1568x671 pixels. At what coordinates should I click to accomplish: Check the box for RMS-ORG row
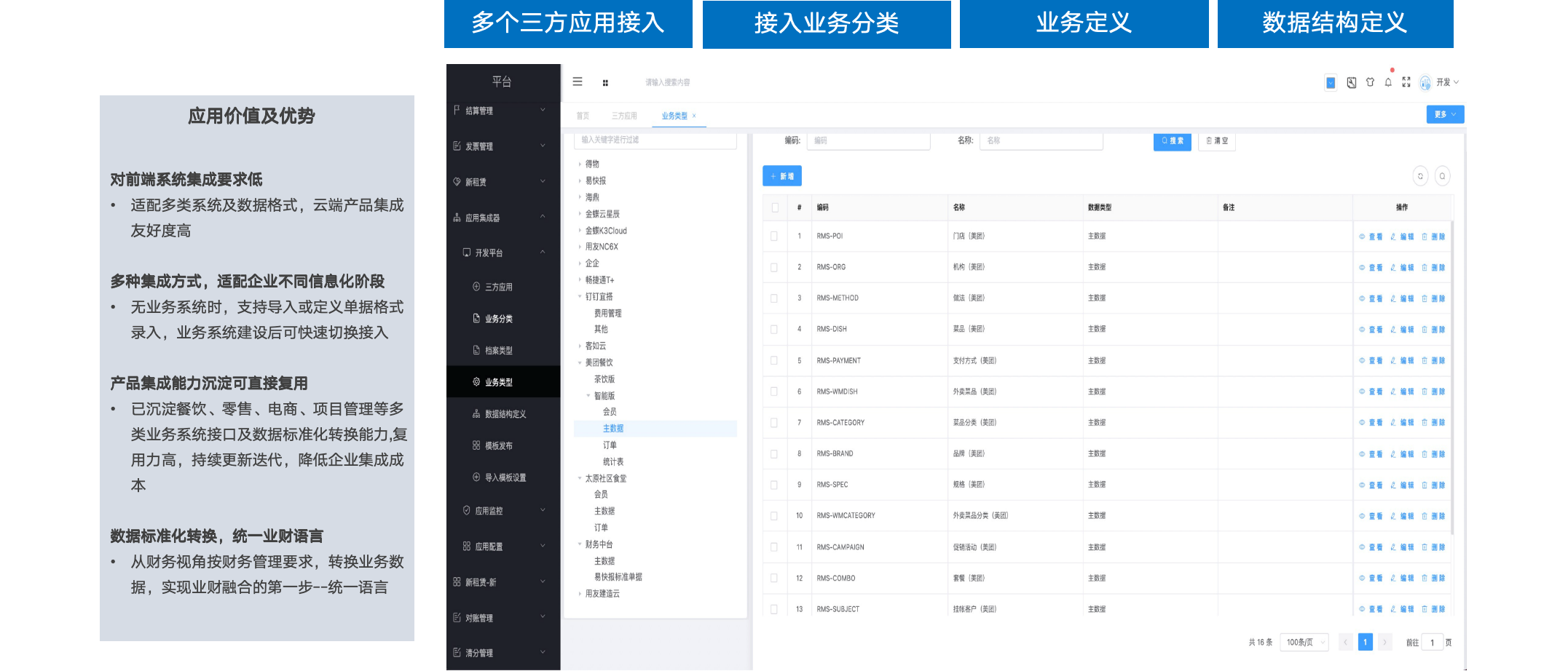click(774, 267)
